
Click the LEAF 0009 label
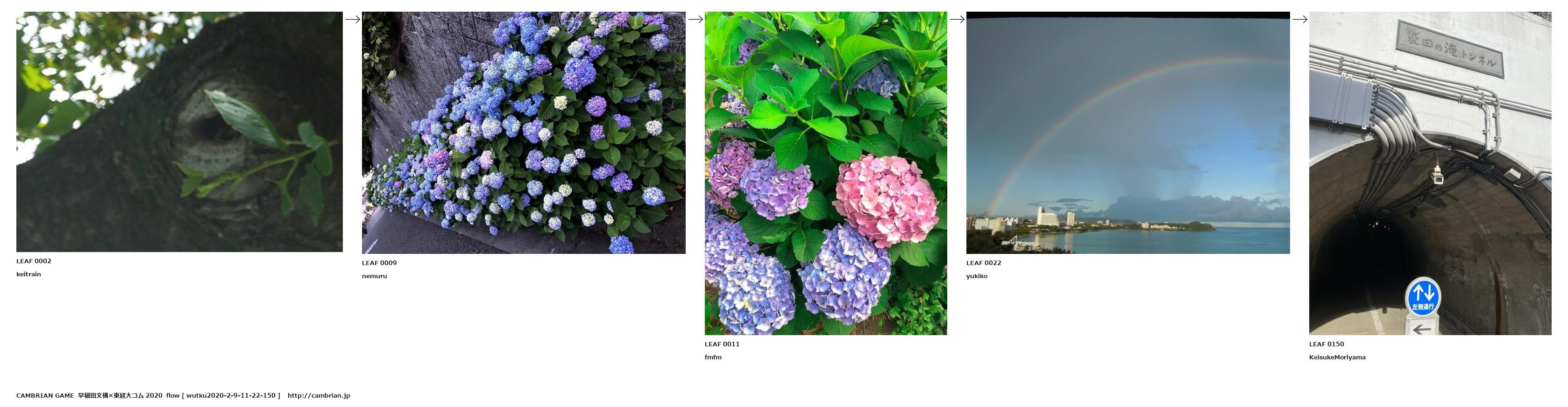379,263
